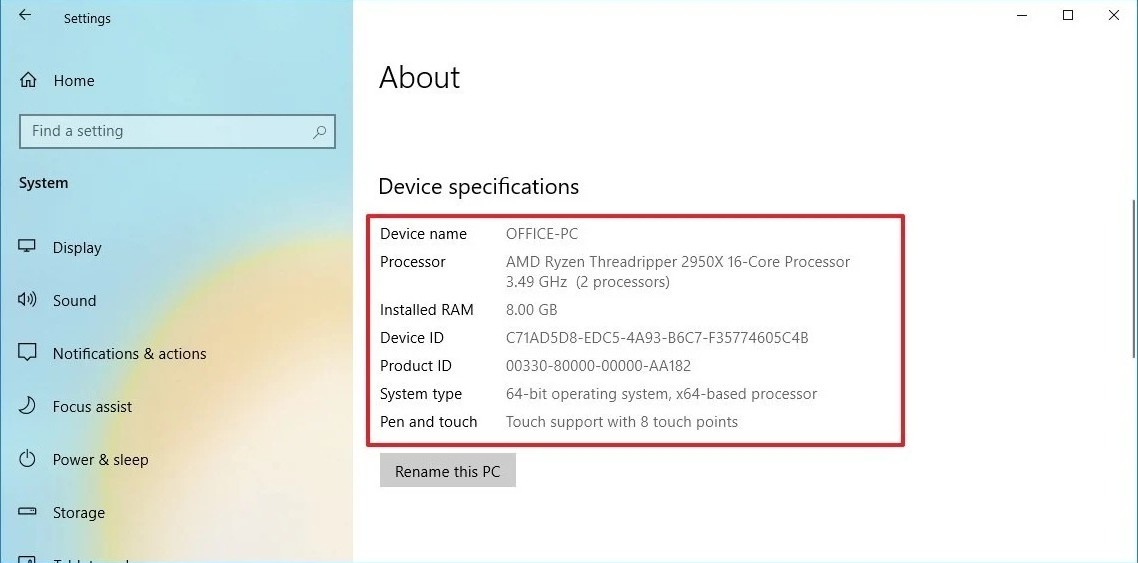Minimize the Settings window
1138x563 pixels.
point(1022,16)
